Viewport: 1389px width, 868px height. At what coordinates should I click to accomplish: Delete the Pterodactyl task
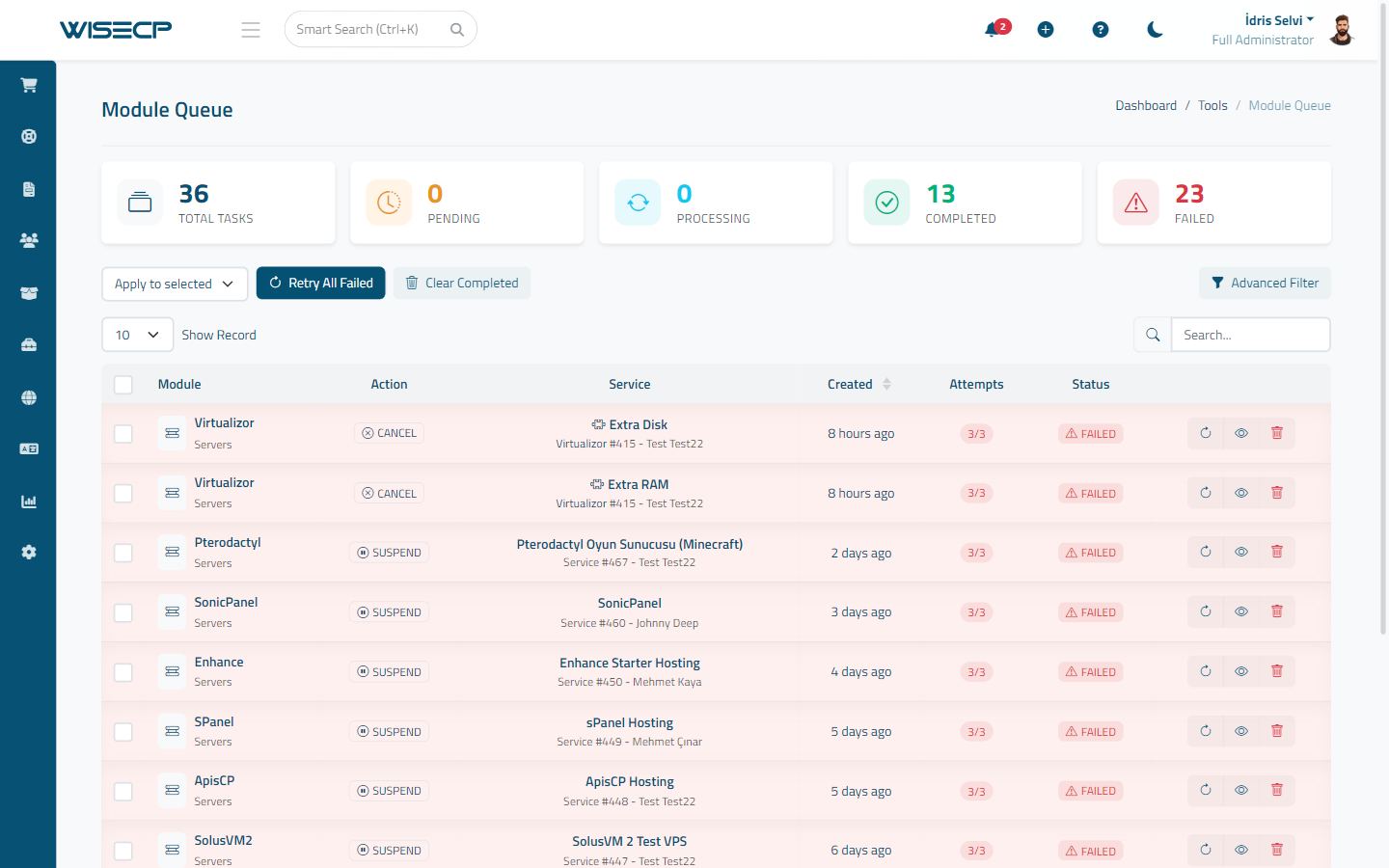tap(1277, 553)
